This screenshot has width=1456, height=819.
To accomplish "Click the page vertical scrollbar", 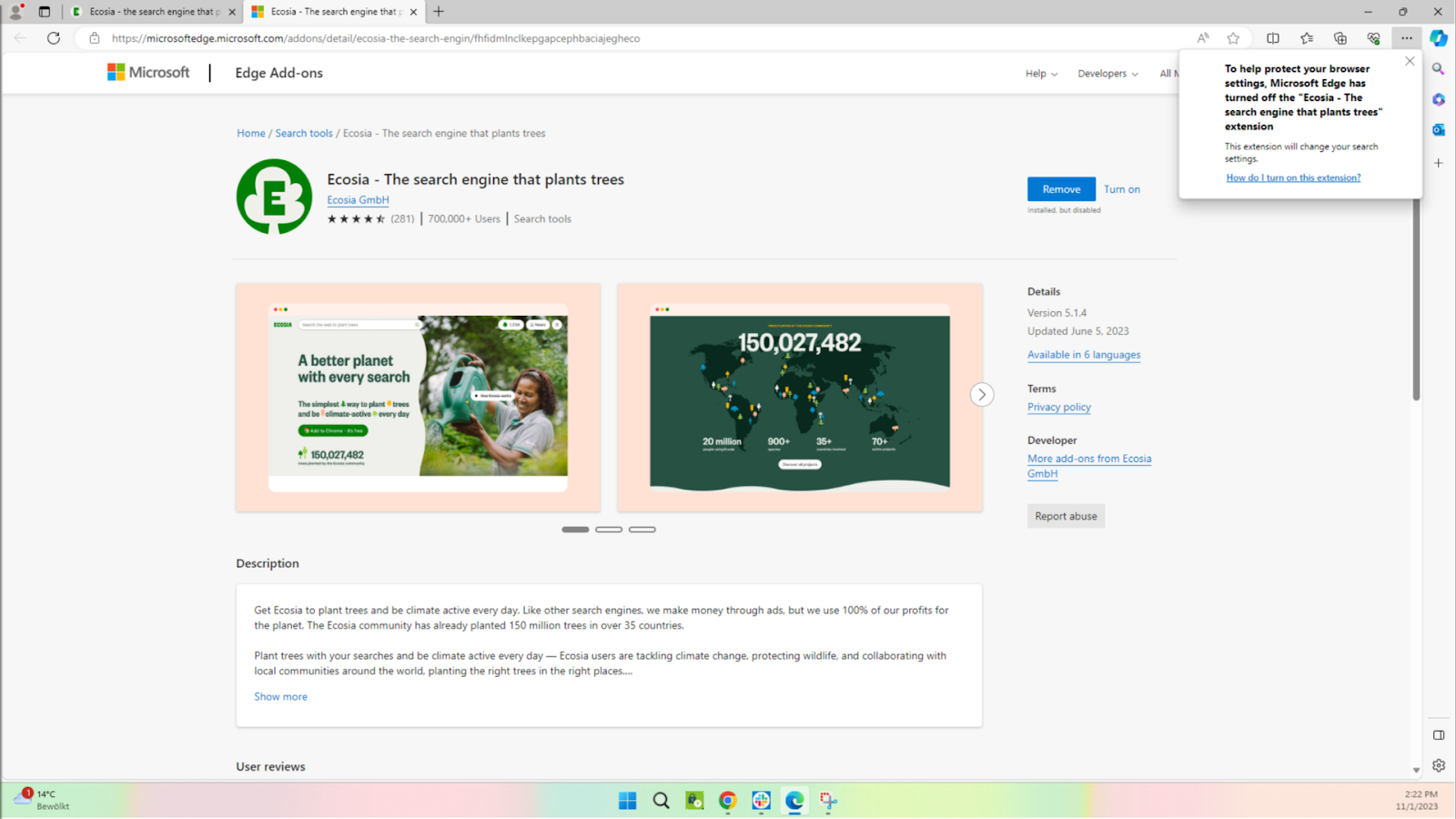I will pyautogui.click(x=1416, y=300).
